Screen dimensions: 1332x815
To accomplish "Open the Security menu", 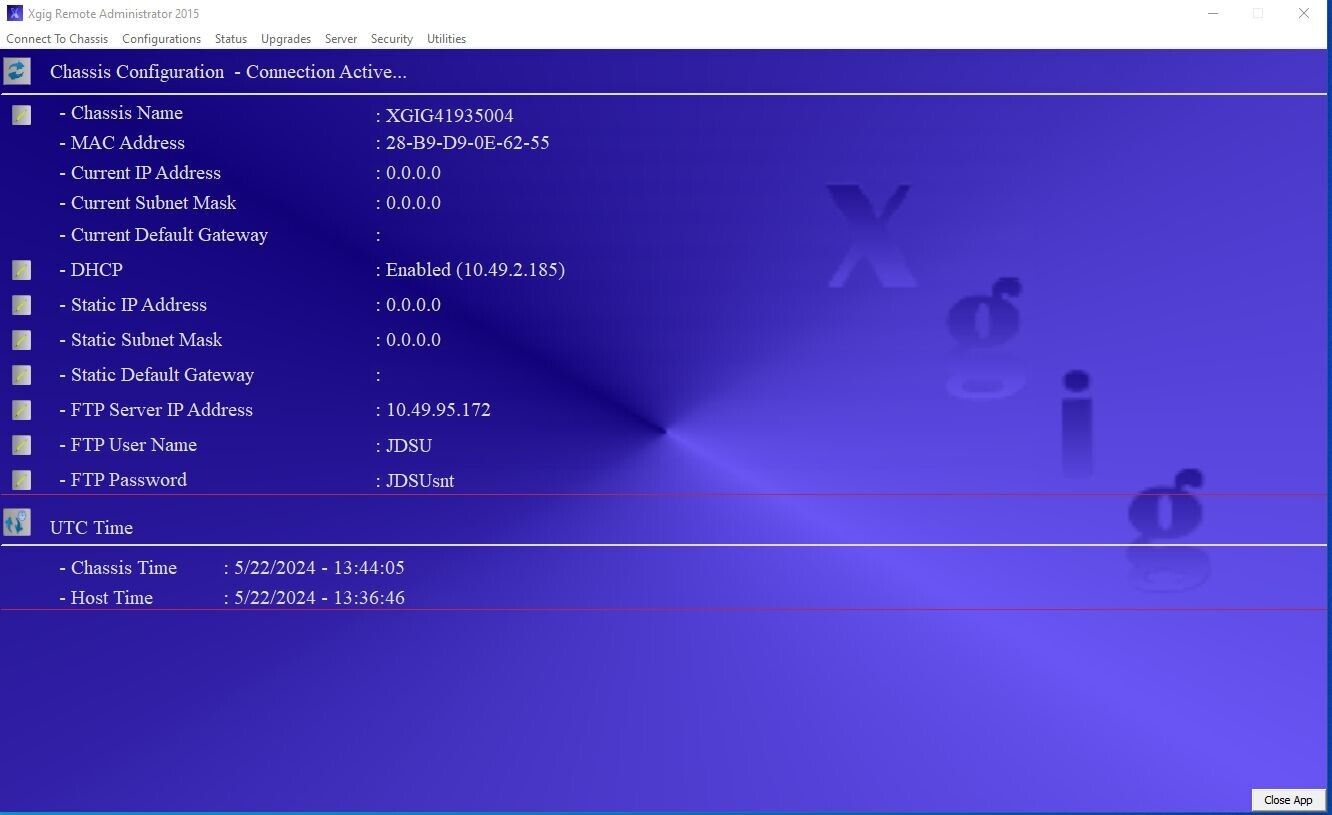I will [x=391, y=39].
